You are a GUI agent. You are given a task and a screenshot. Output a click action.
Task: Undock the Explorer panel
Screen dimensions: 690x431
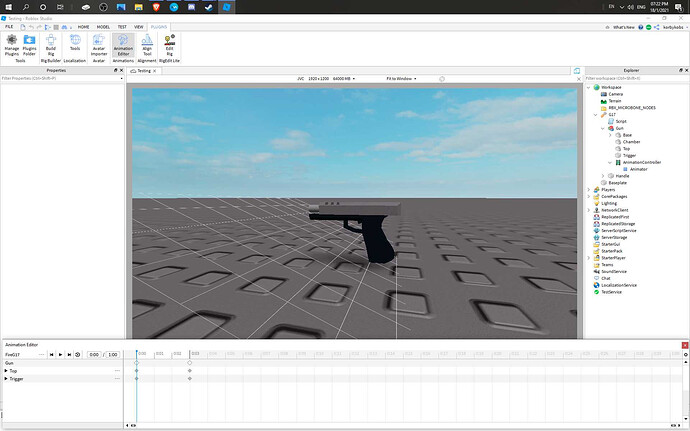[x=680, y=70]
